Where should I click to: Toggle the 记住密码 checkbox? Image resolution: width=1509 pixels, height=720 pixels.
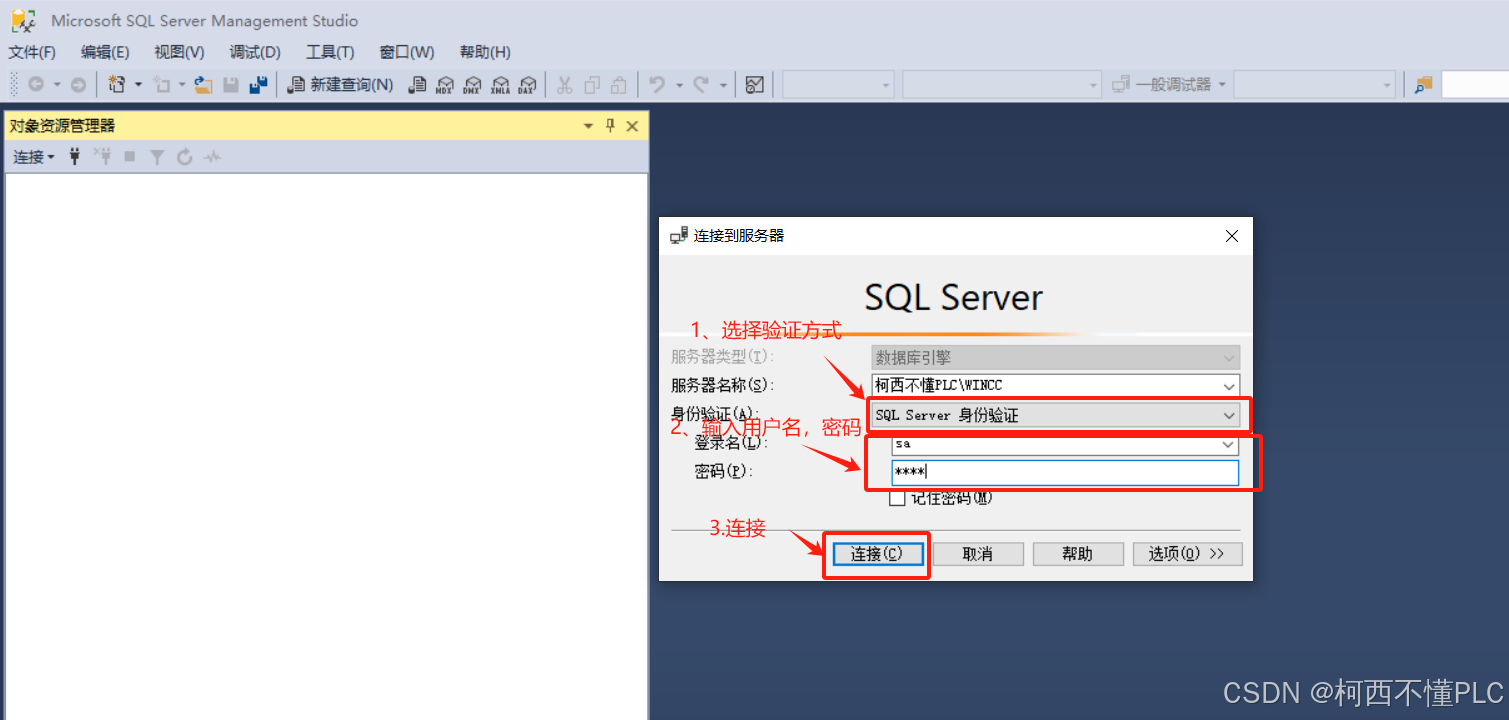click(897, 497)
